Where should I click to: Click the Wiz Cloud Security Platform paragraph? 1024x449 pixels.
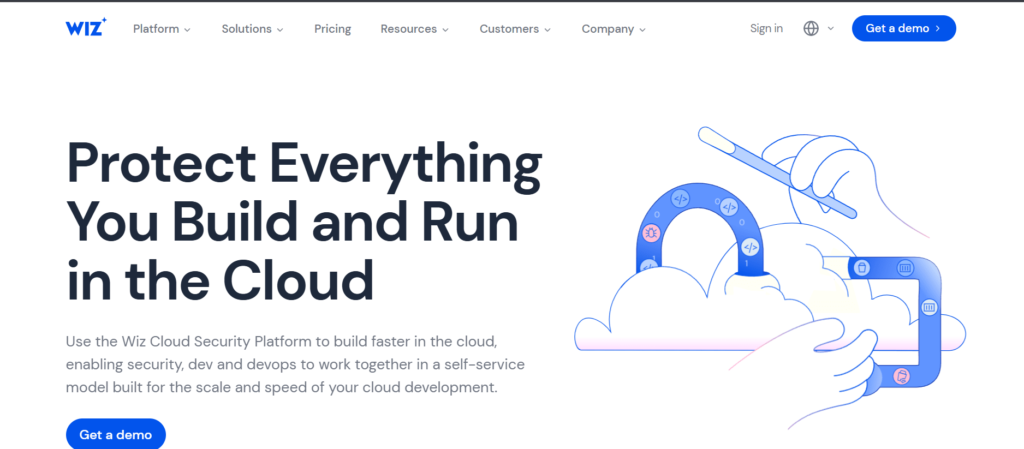(295, 364)
